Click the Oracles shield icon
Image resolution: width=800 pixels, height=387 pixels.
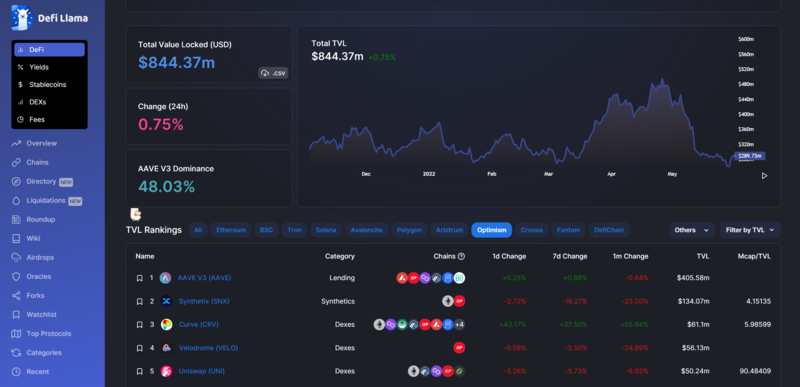pyautogui.click(x=16, y=276)
